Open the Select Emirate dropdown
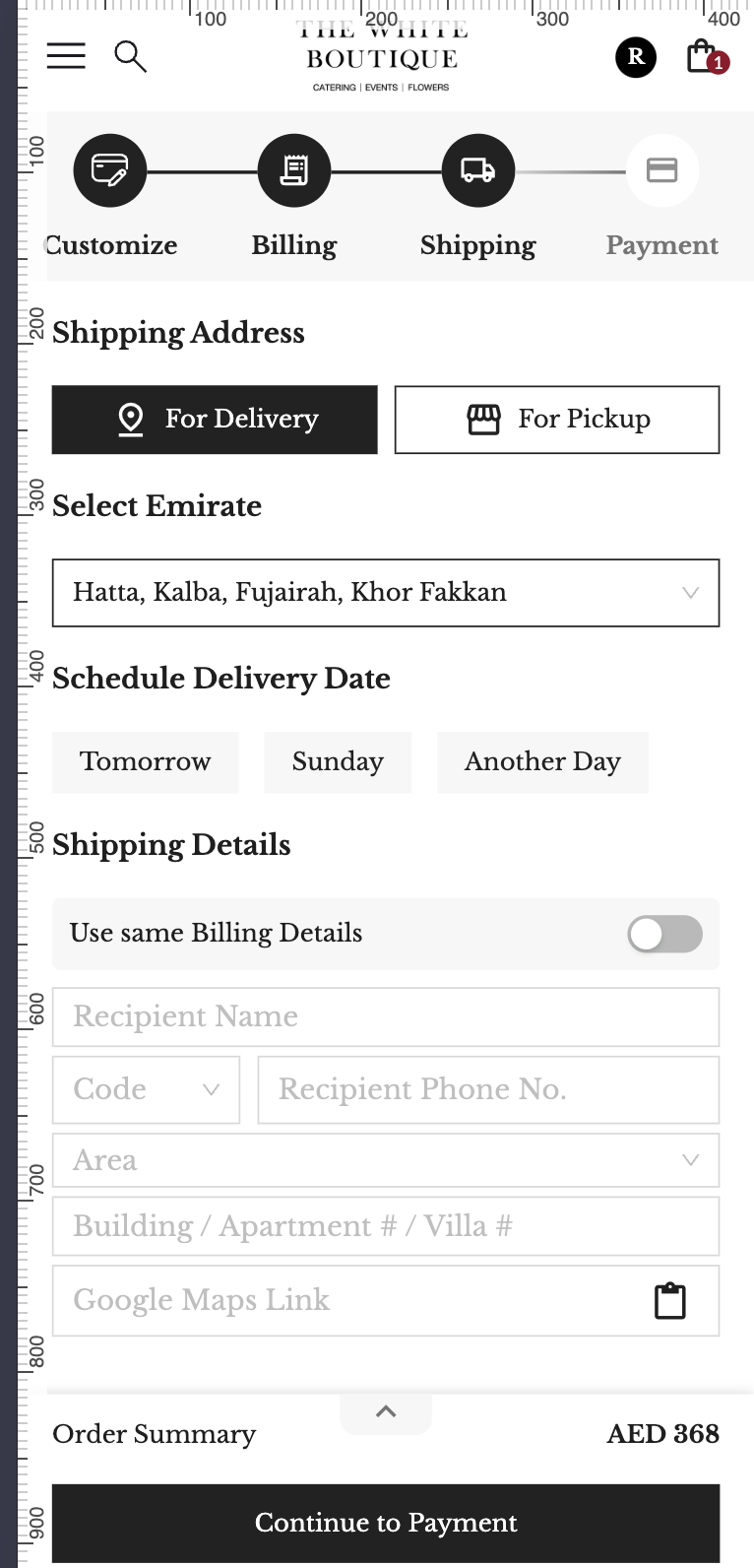This screenshot has width=754, height=1568. [386, 593]
